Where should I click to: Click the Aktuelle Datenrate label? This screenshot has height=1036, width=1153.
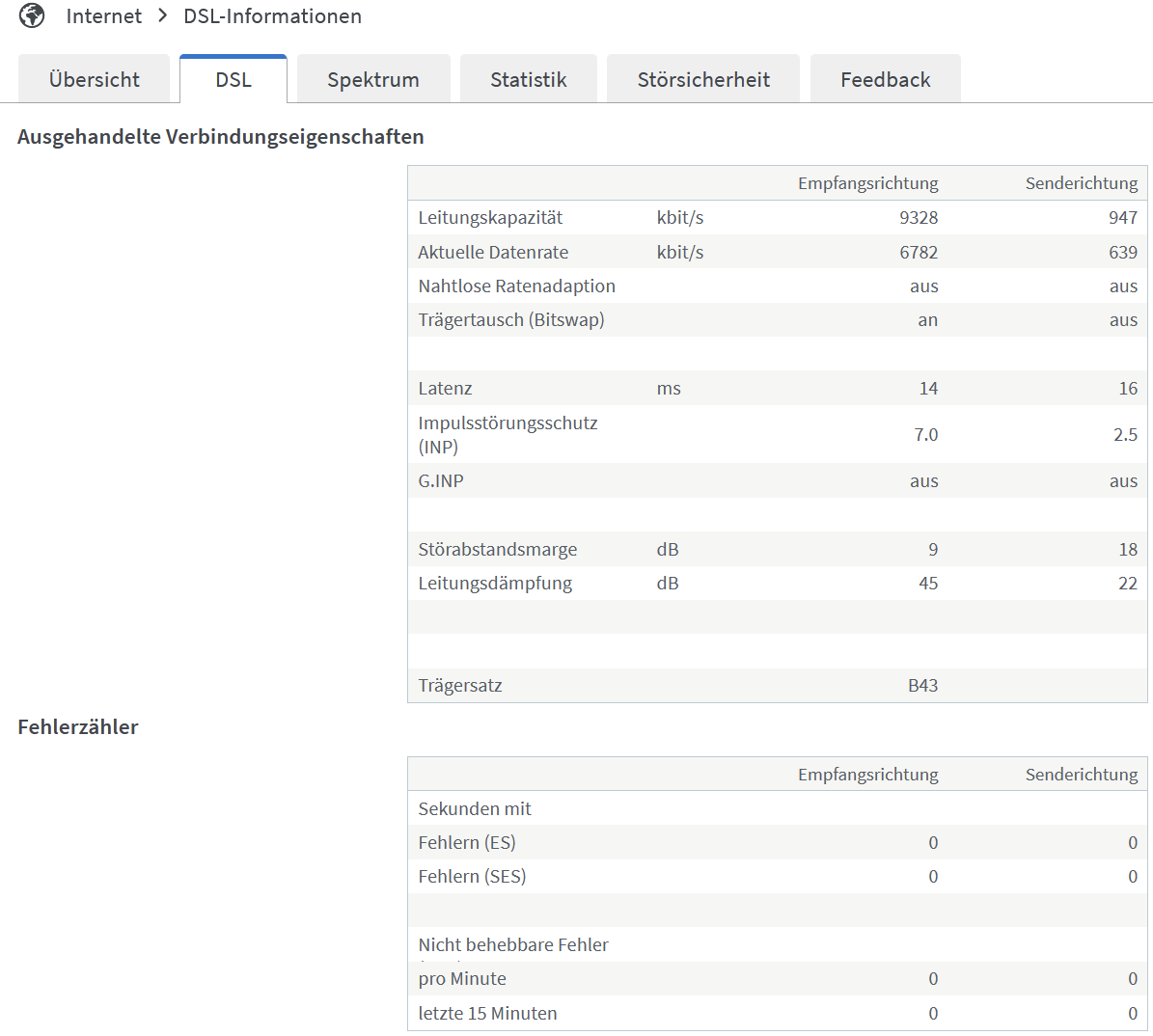(493, 252)
